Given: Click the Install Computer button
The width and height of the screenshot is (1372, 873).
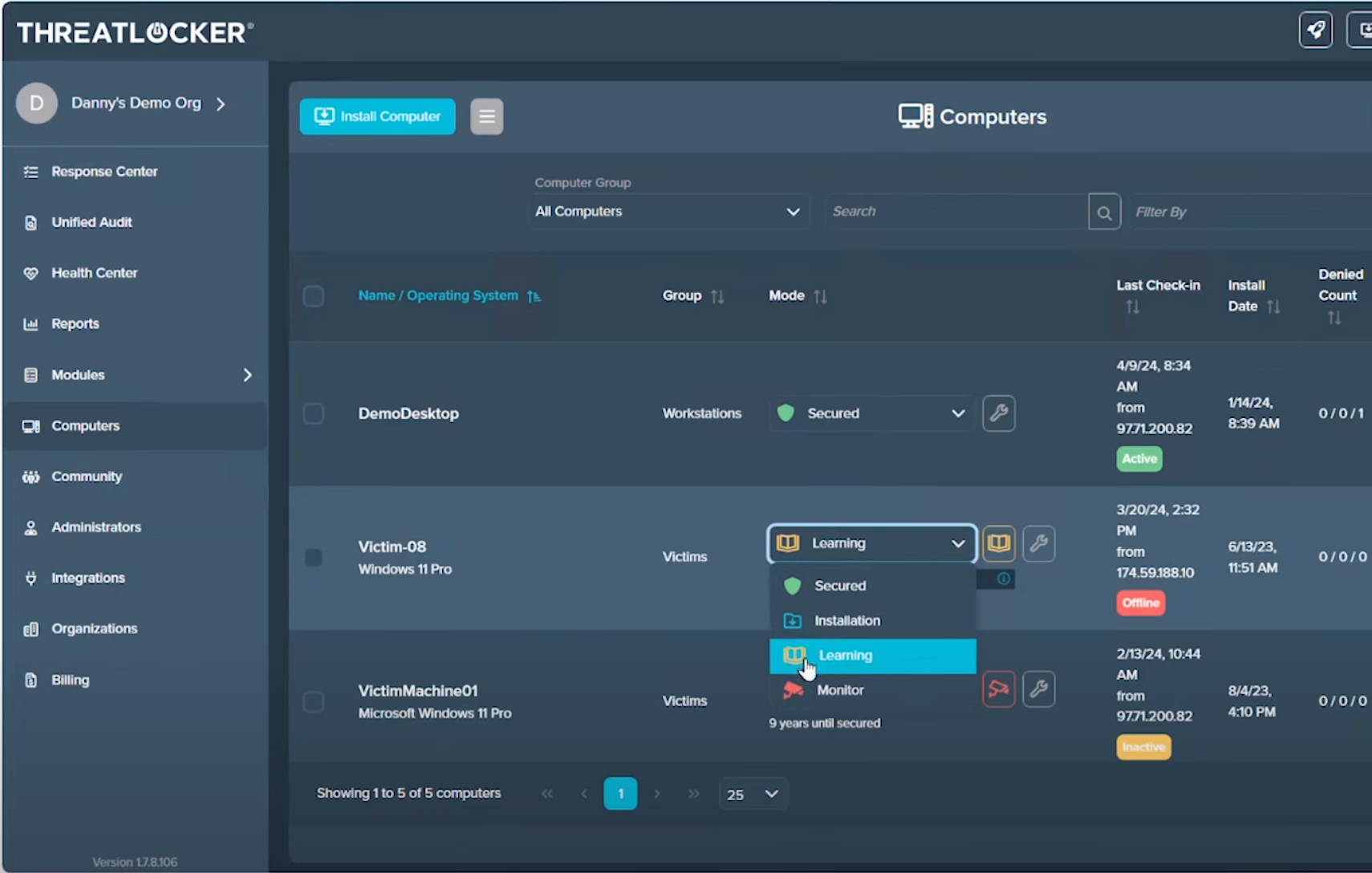Looking at the screenshot, I should (x=378, y=116).
